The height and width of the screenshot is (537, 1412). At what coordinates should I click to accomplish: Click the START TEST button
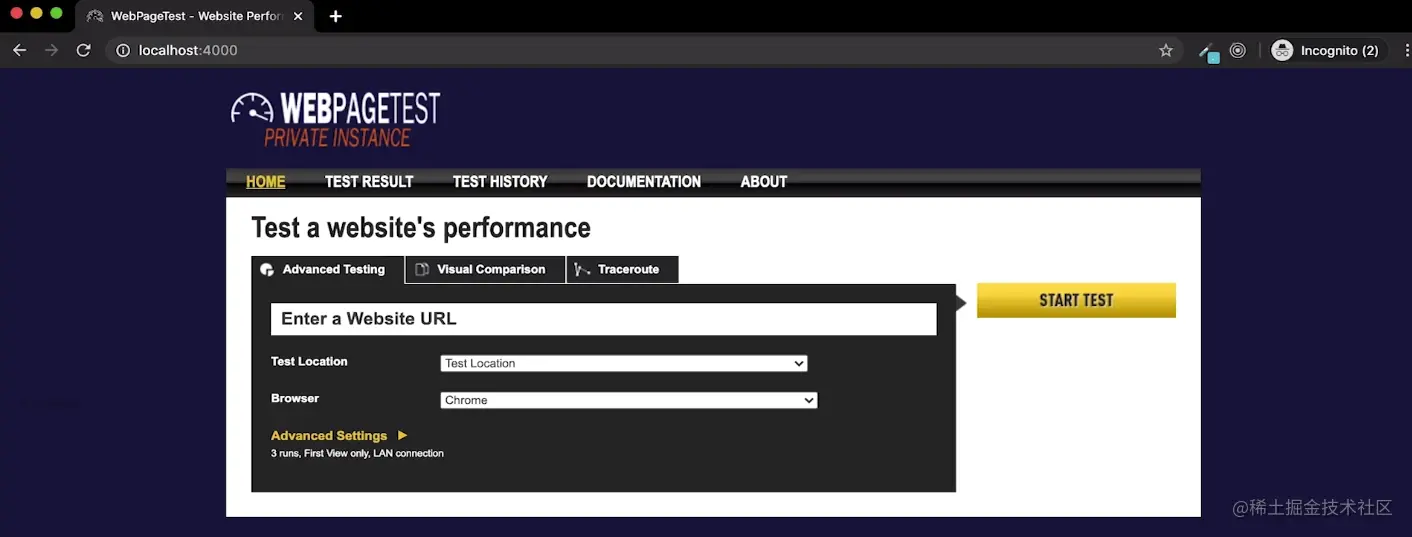click(1076, 300)
